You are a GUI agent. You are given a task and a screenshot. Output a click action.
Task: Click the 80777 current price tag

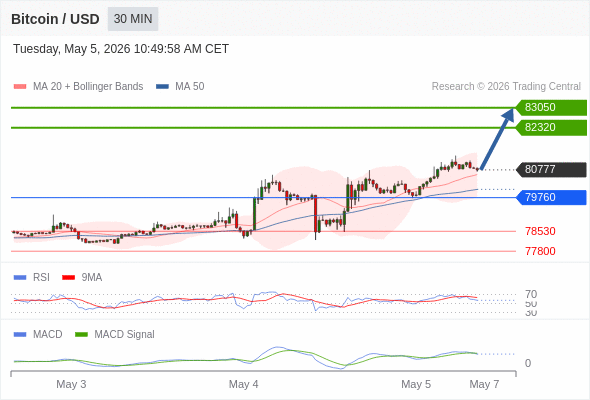(x=551, y=169)
